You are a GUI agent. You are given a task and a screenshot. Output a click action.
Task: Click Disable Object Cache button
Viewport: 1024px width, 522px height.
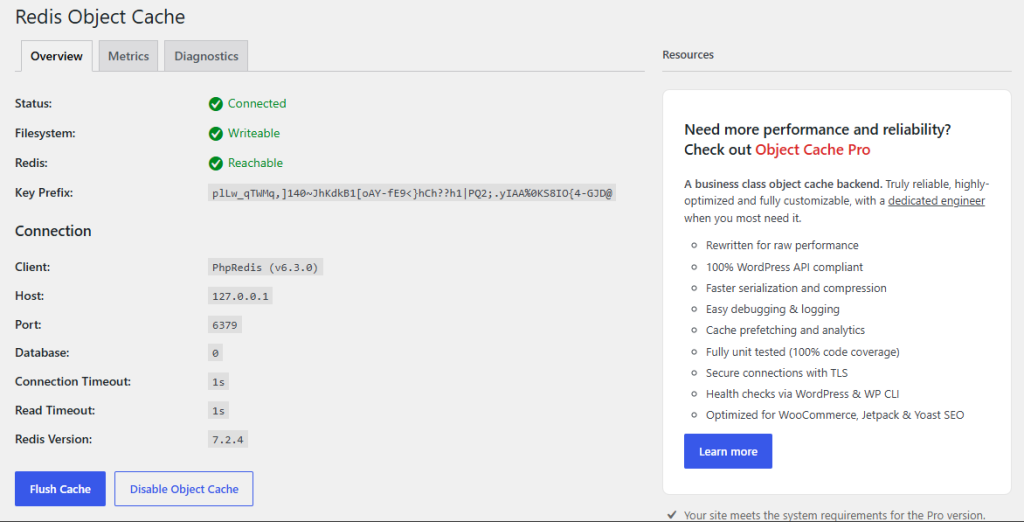[x=184, y=489]
